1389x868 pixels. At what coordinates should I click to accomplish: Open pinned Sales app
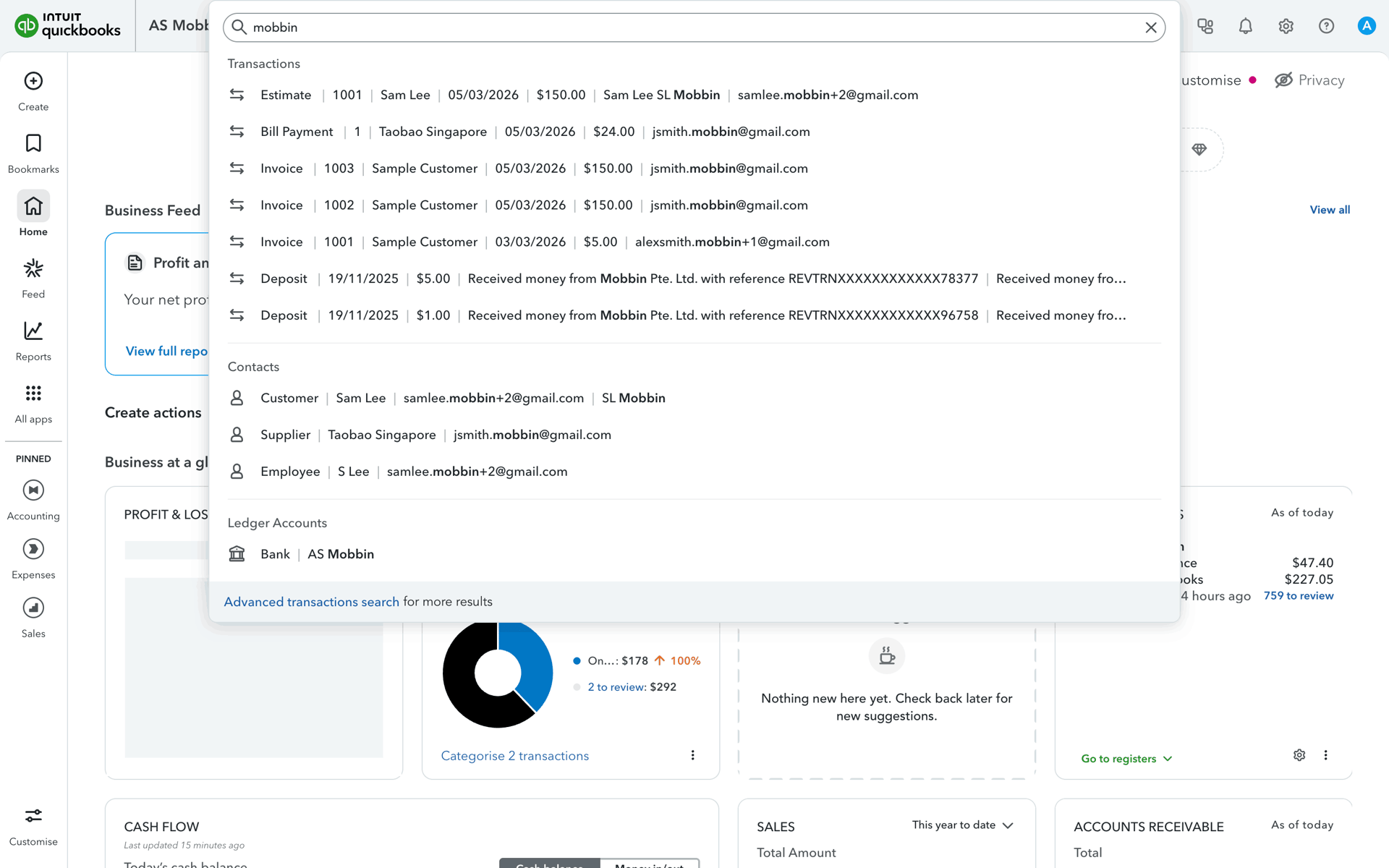[x=33, y=617]
